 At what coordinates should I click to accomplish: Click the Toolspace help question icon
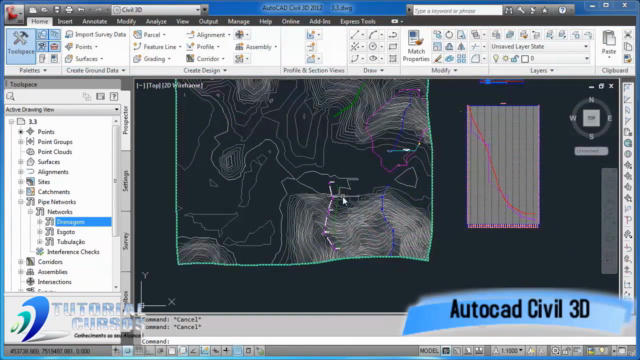point(114,96)
